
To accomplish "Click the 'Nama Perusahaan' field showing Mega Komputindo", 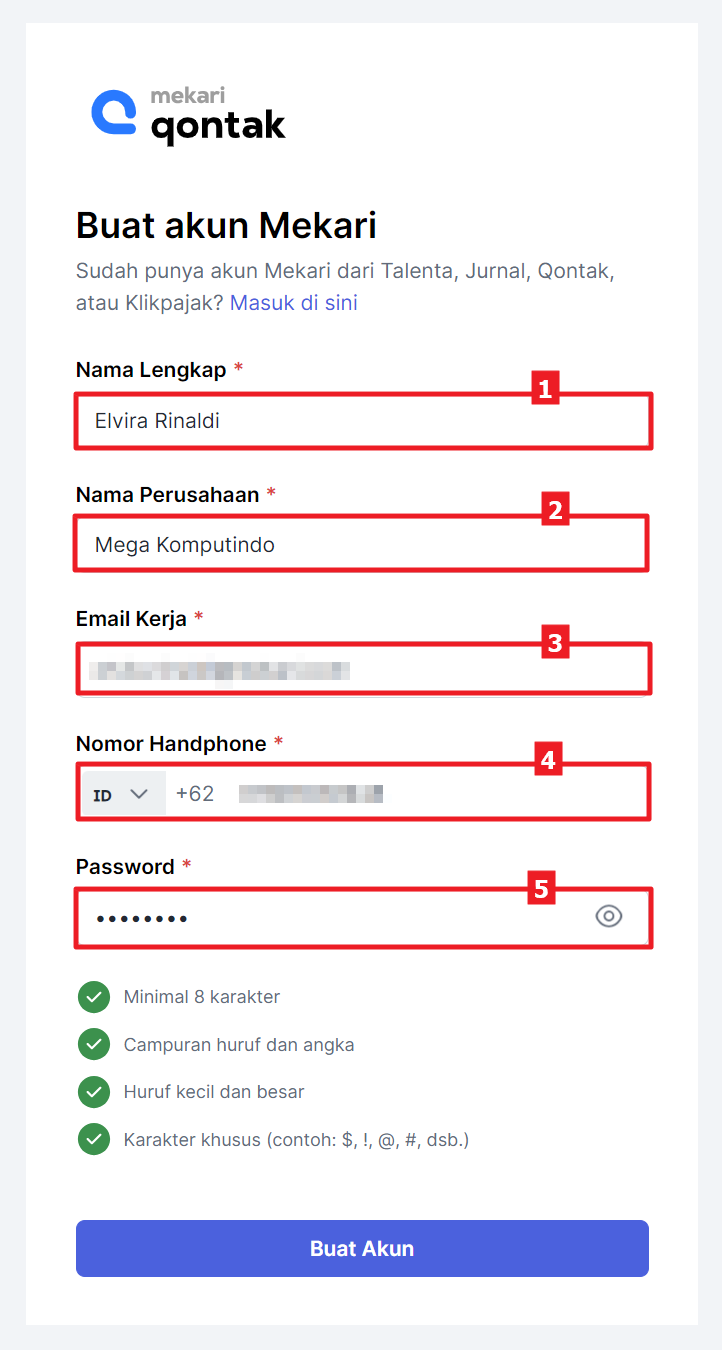I will (x=361, y=544).
